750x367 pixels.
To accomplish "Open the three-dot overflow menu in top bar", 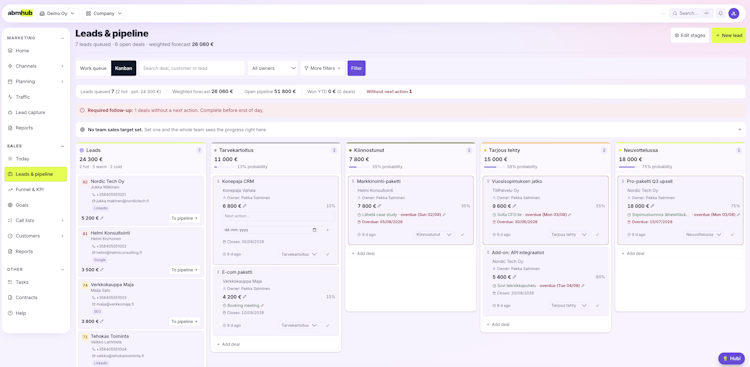I will point(662,13).
